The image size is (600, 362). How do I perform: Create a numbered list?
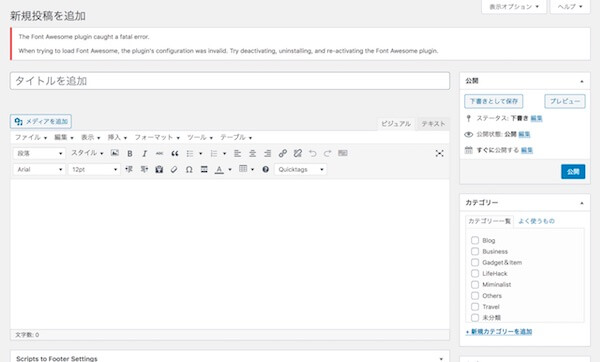tap(214, 153)
